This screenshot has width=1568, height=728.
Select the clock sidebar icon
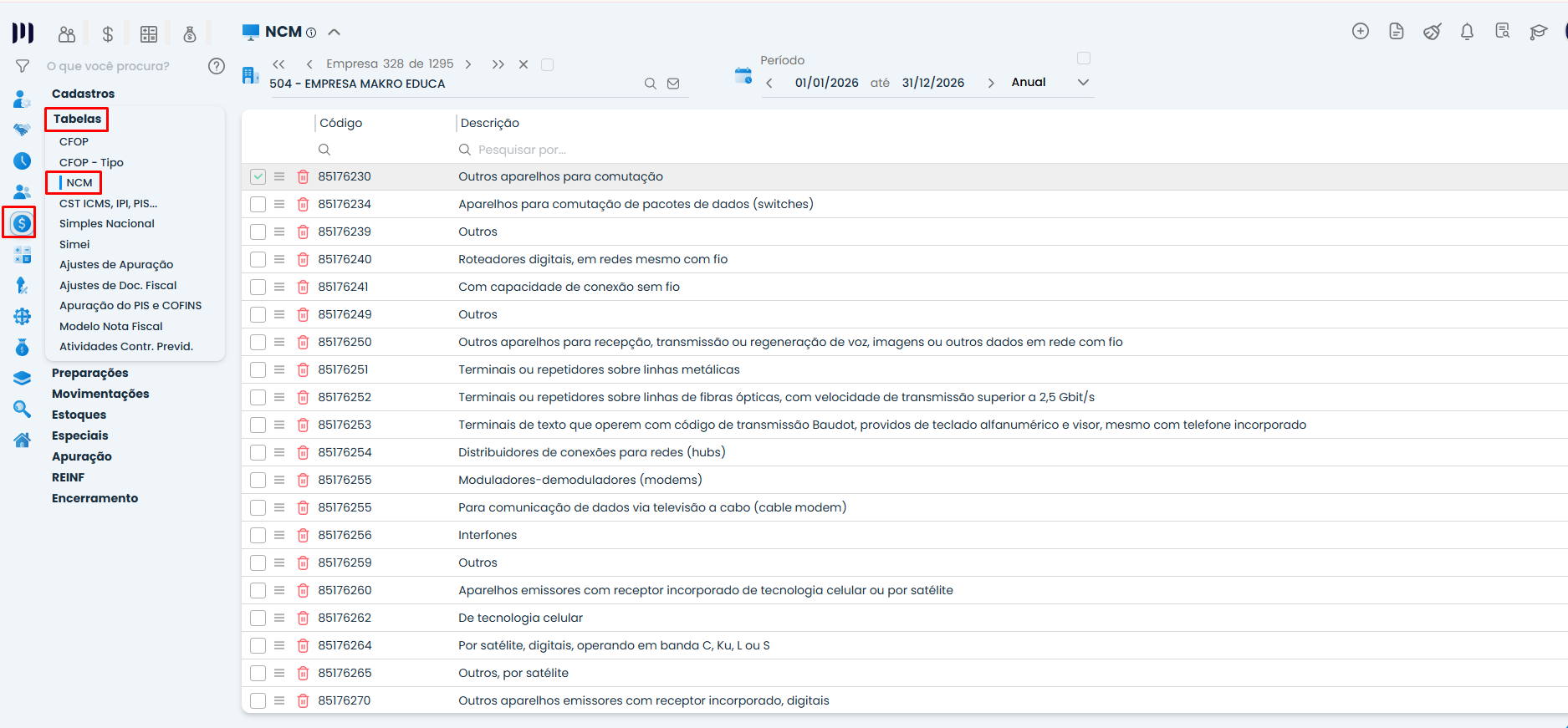(22, 160)
